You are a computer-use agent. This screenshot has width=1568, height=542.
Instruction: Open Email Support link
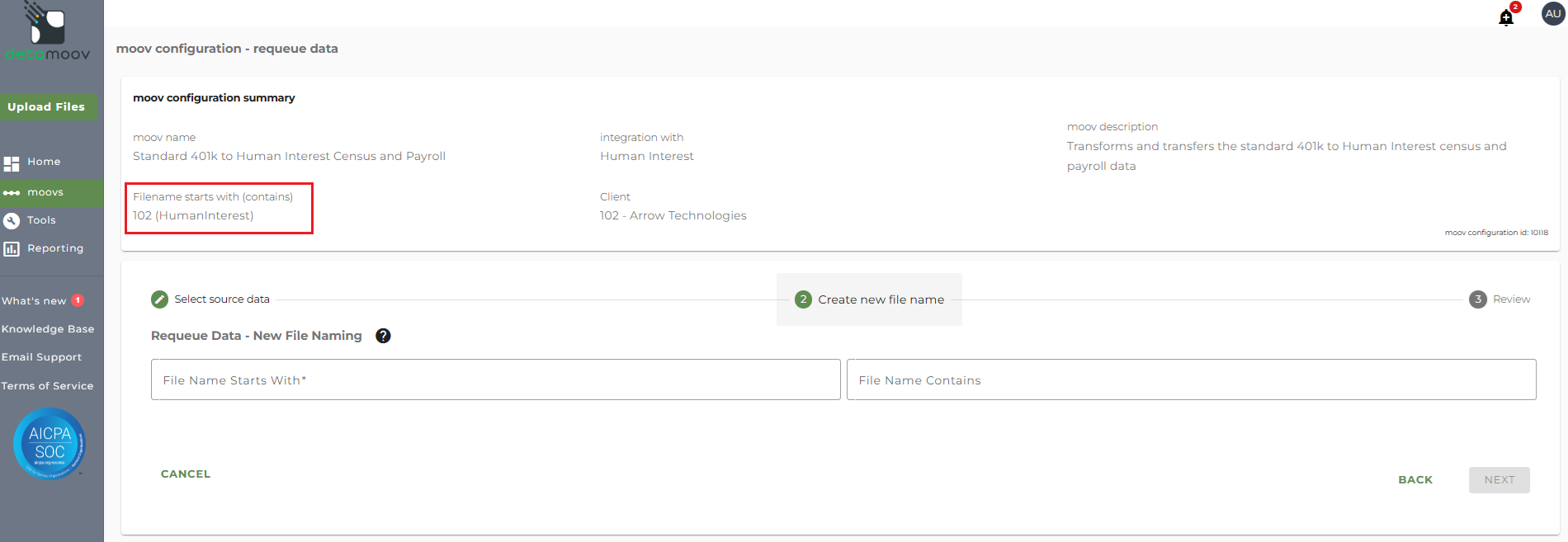[41, 357]
